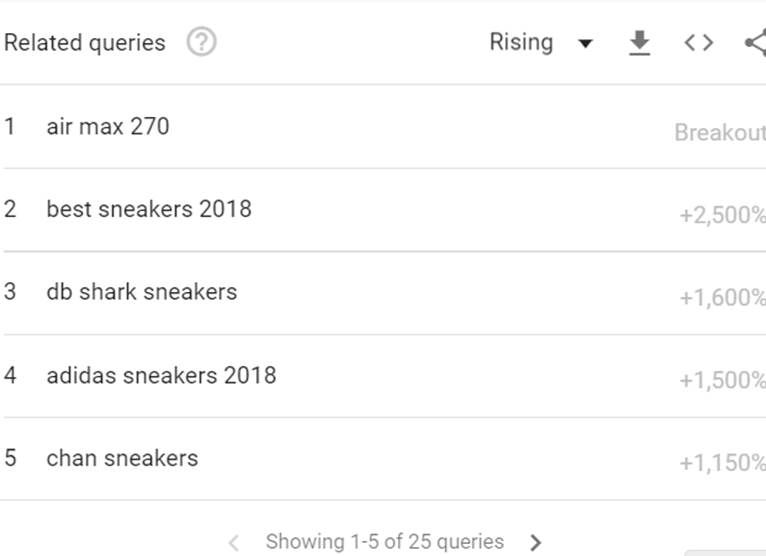This screenshot has width=766, height=556.
Task: Go to previous page of queries
Action: (234, 543)
